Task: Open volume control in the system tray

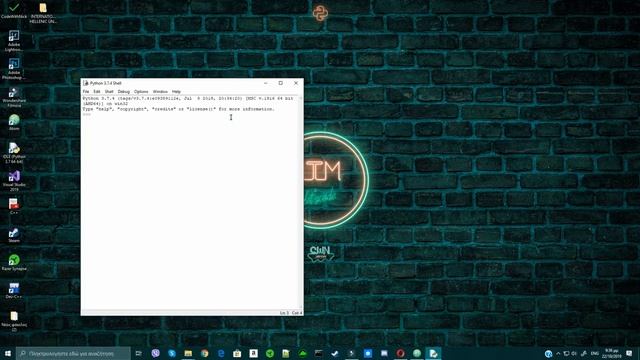Action: pos(574,353)
